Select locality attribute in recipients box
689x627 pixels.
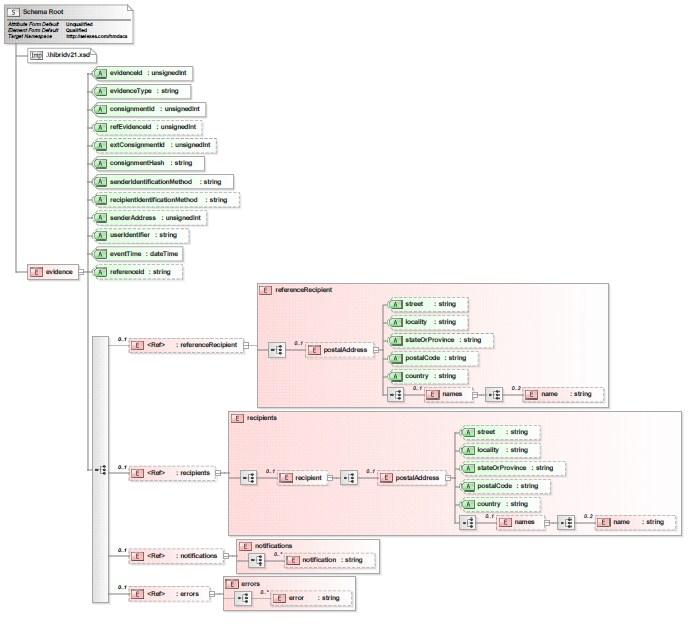tap(500, 450)
